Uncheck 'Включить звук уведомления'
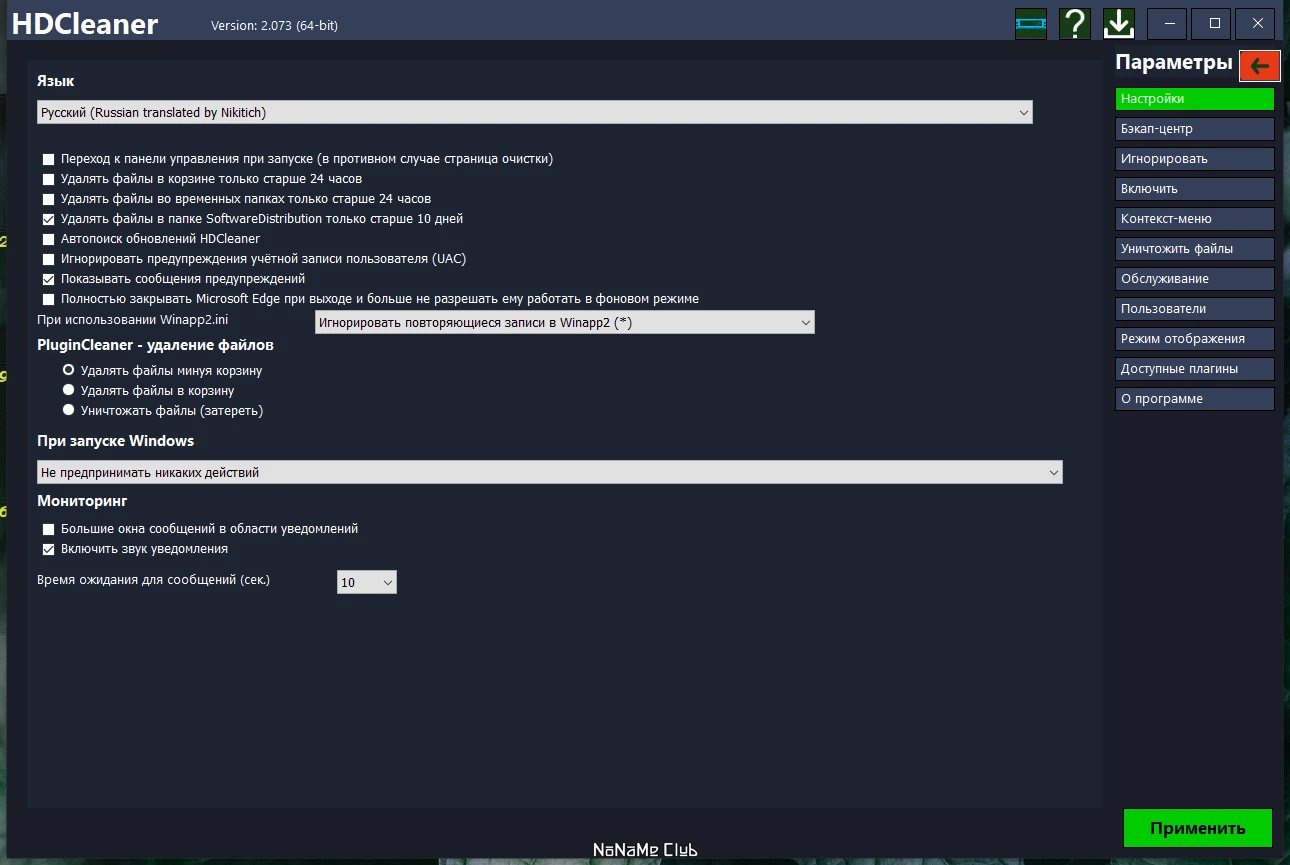The width and height of the screenshot is (1290, 865). pyautogui.click(x=49, y=549)
